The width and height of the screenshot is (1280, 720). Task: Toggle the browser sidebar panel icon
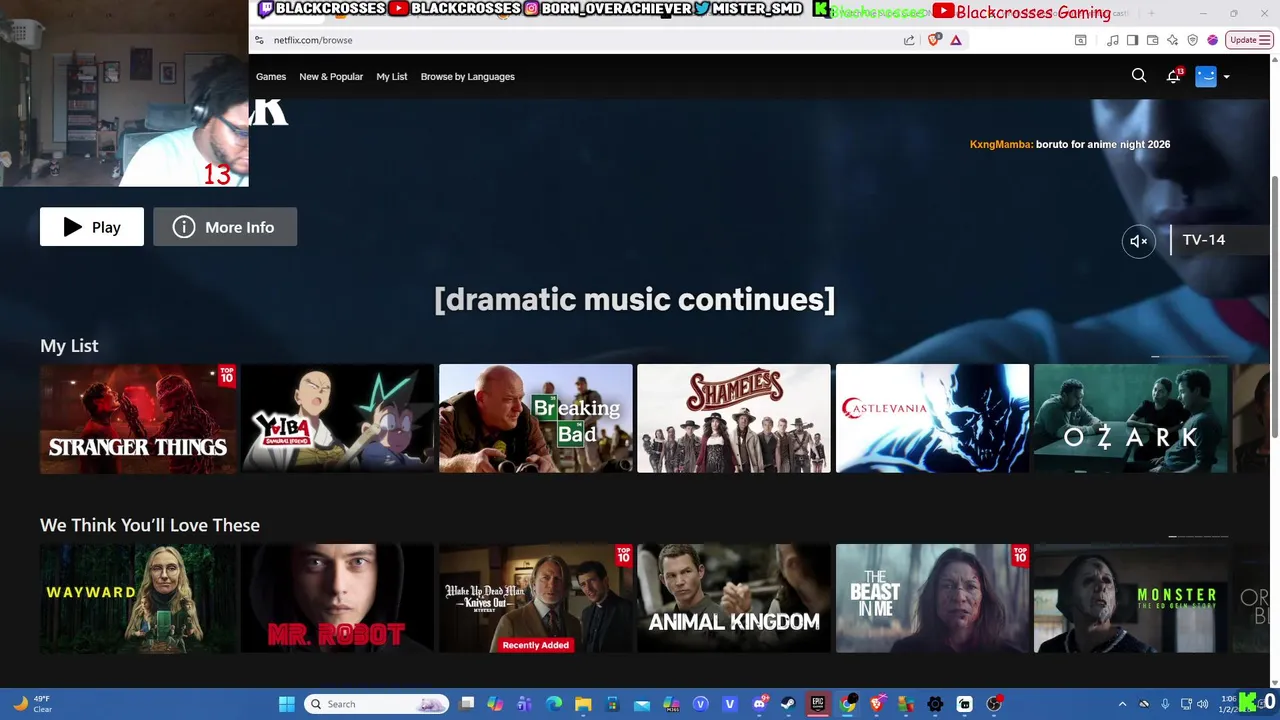pos(1132,40)
